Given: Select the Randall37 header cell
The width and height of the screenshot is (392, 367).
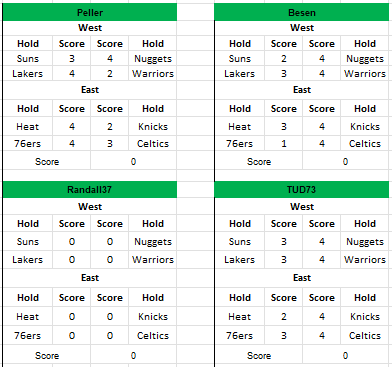Looking at the screenshot, I should [x=90, y=190].
